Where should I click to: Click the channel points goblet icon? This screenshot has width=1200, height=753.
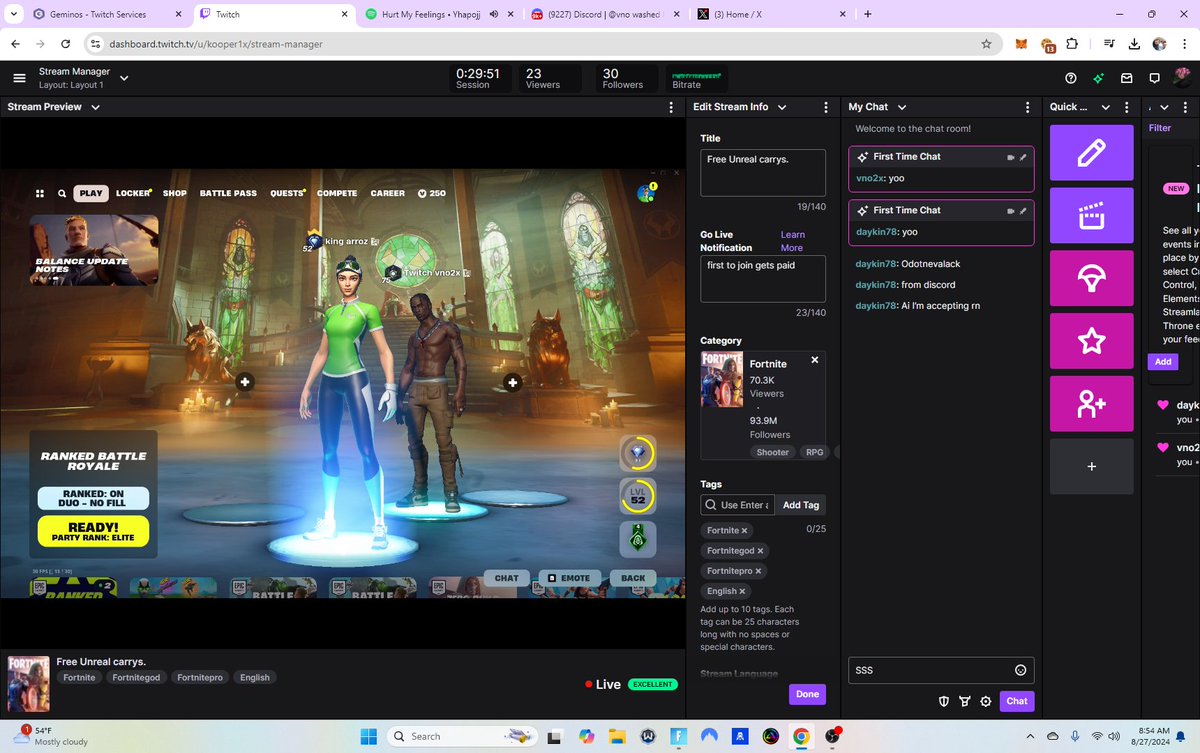point(965,701)
